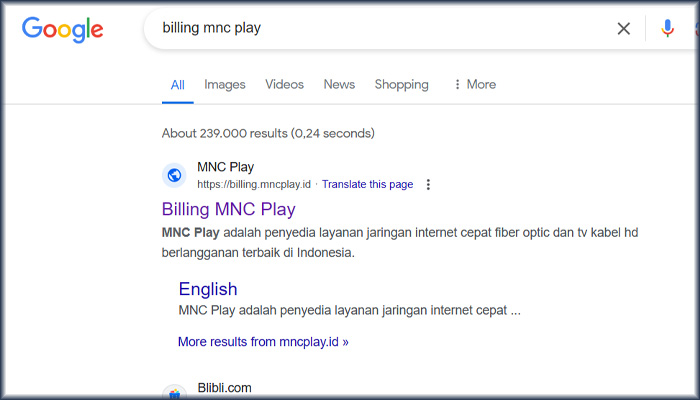The height and width of the screenshot is (400, 700).
Task: Clear the search box with X
Action: pyautogui.click(x=624, y=29)
